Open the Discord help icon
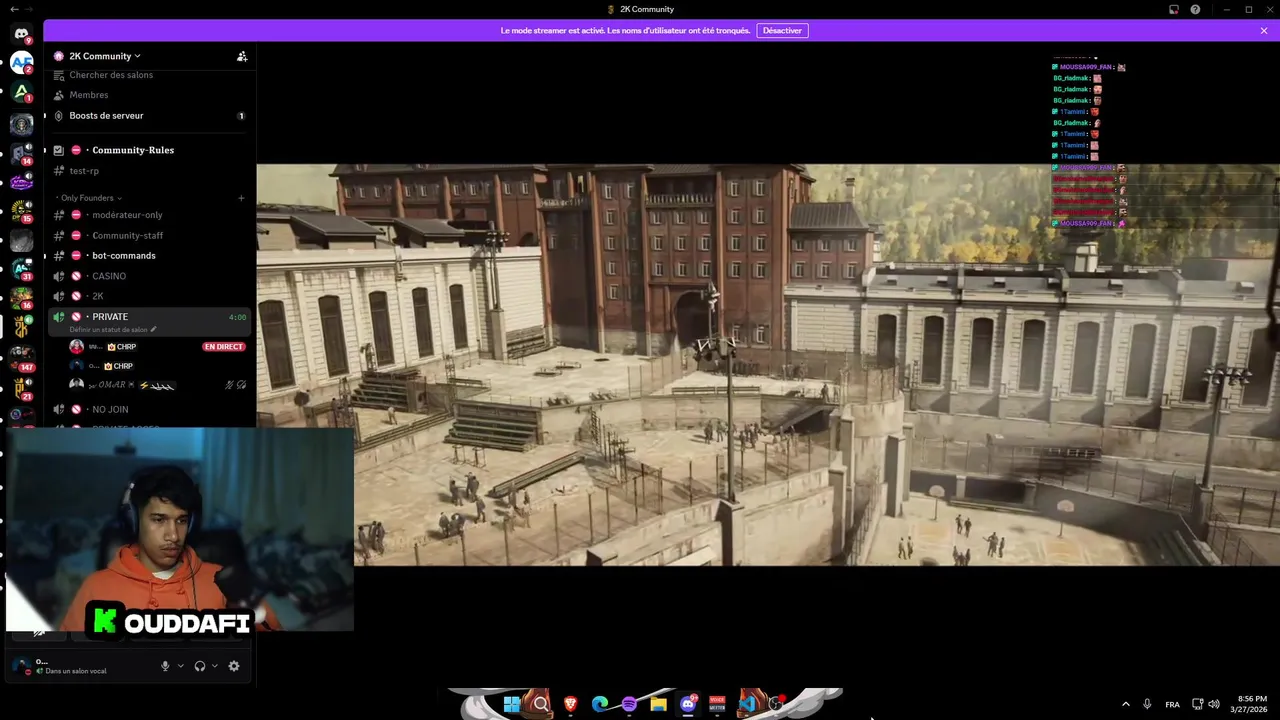1280x720 pixels. [1195, 9]
